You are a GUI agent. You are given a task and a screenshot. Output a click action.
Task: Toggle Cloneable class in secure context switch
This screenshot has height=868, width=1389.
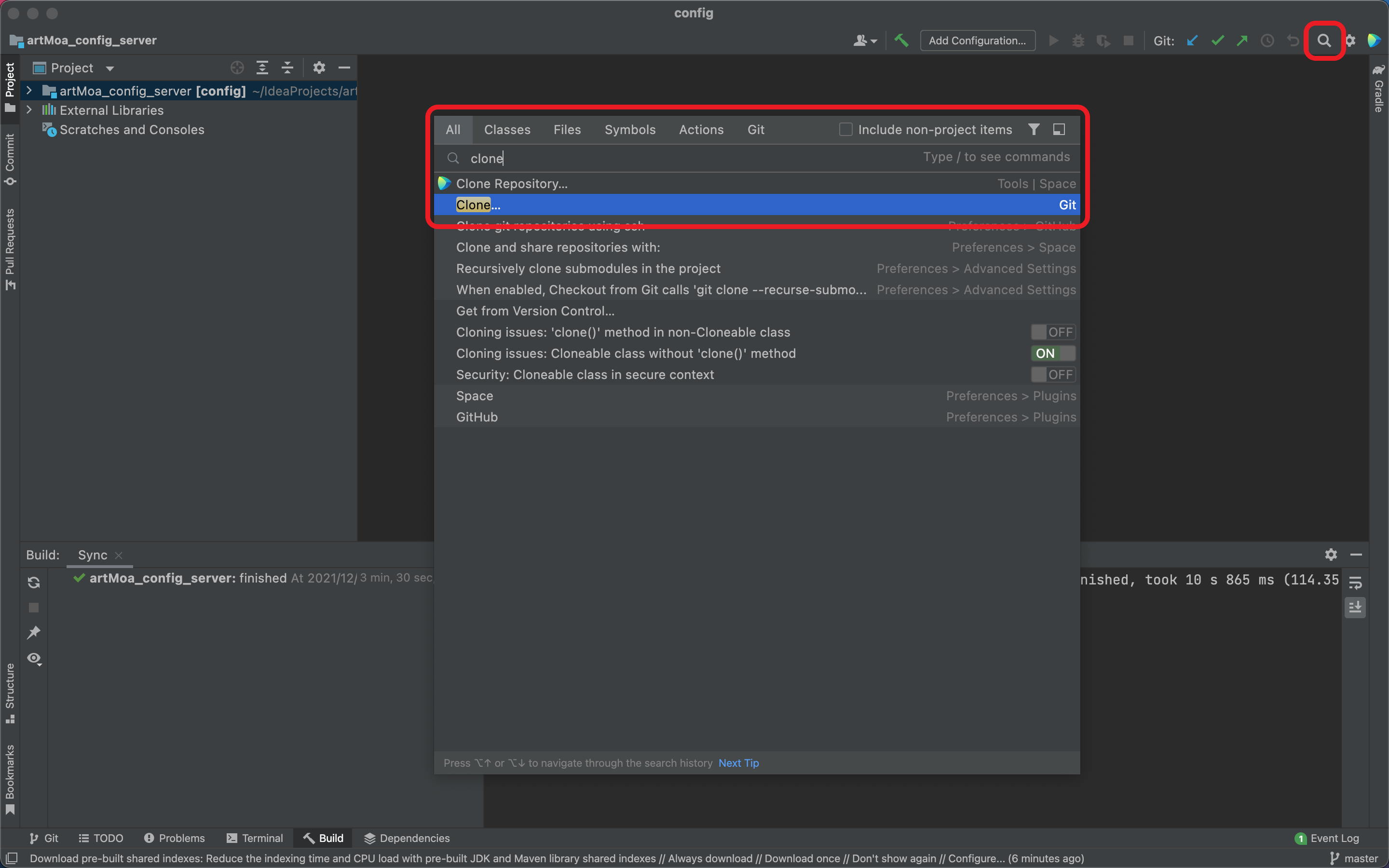coord(1053,375)
